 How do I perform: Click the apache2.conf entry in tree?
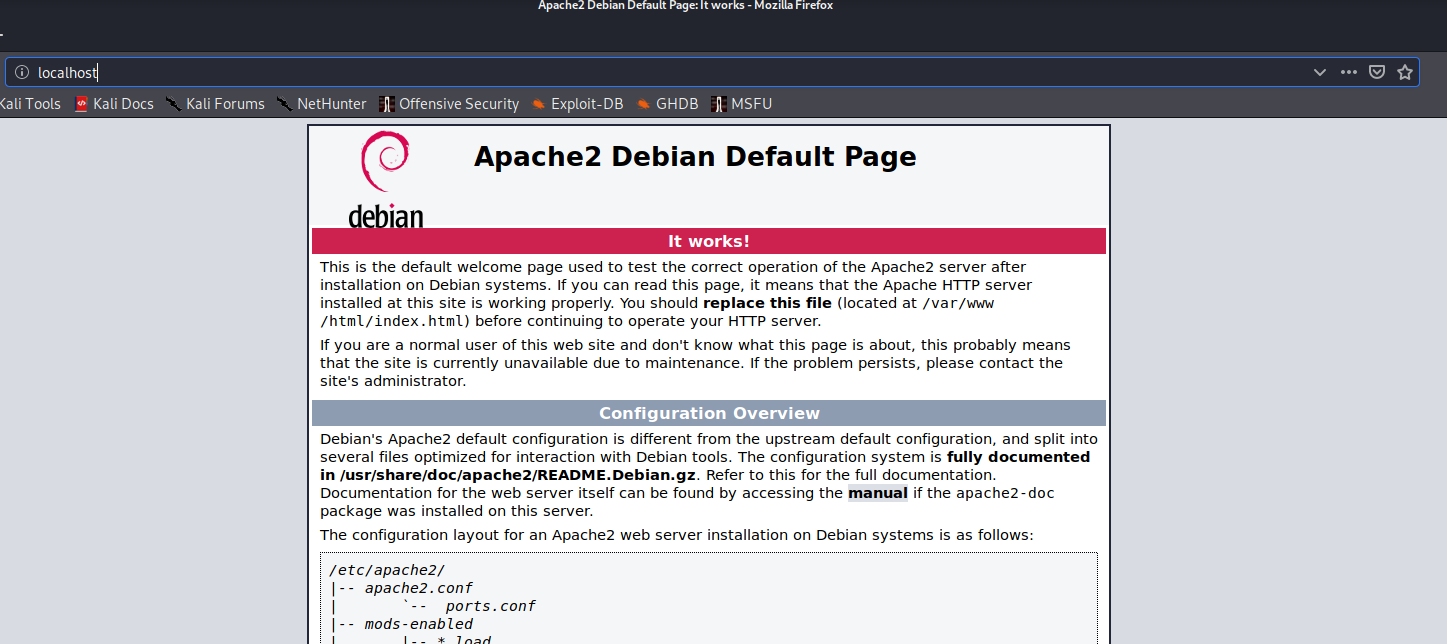coord(418,588)
